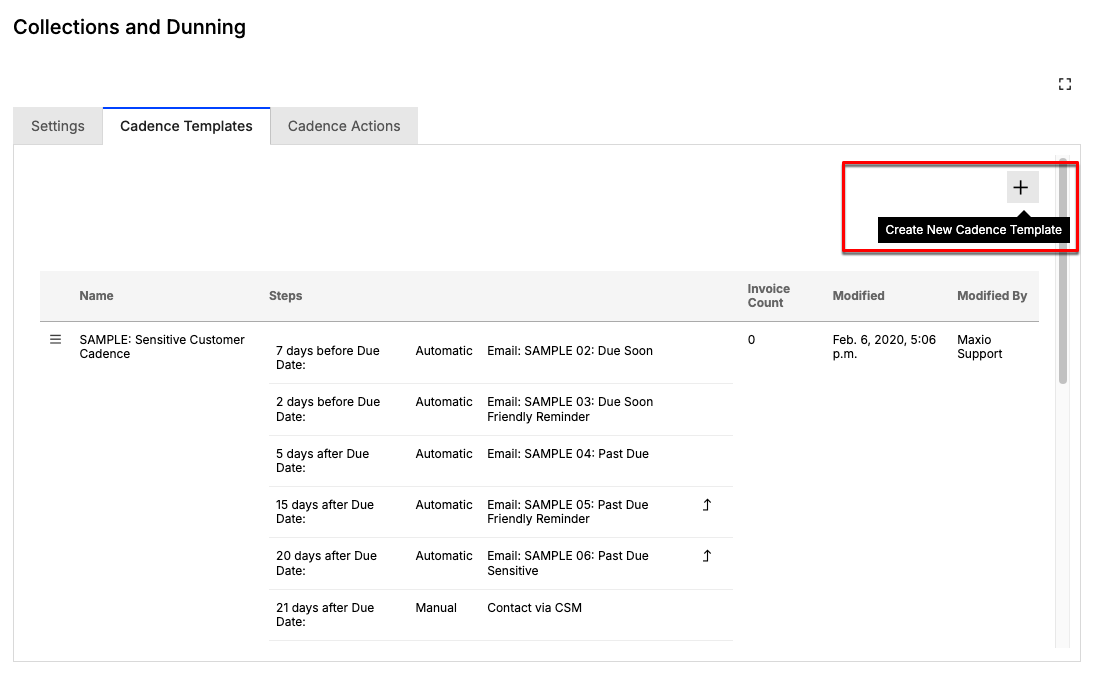This screenshot has height=677, width=1096.
Task: Click the 7 days before Due Date step
Action: (327, 358)
